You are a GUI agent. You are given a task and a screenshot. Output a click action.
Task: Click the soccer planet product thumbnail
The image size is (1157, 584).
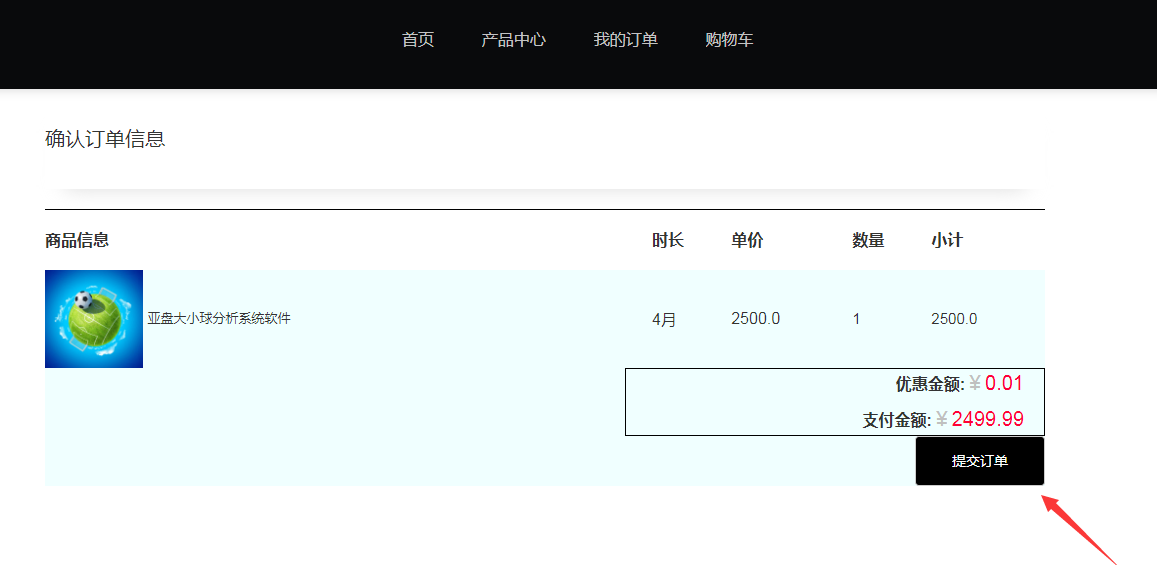(x=94, y=319)
